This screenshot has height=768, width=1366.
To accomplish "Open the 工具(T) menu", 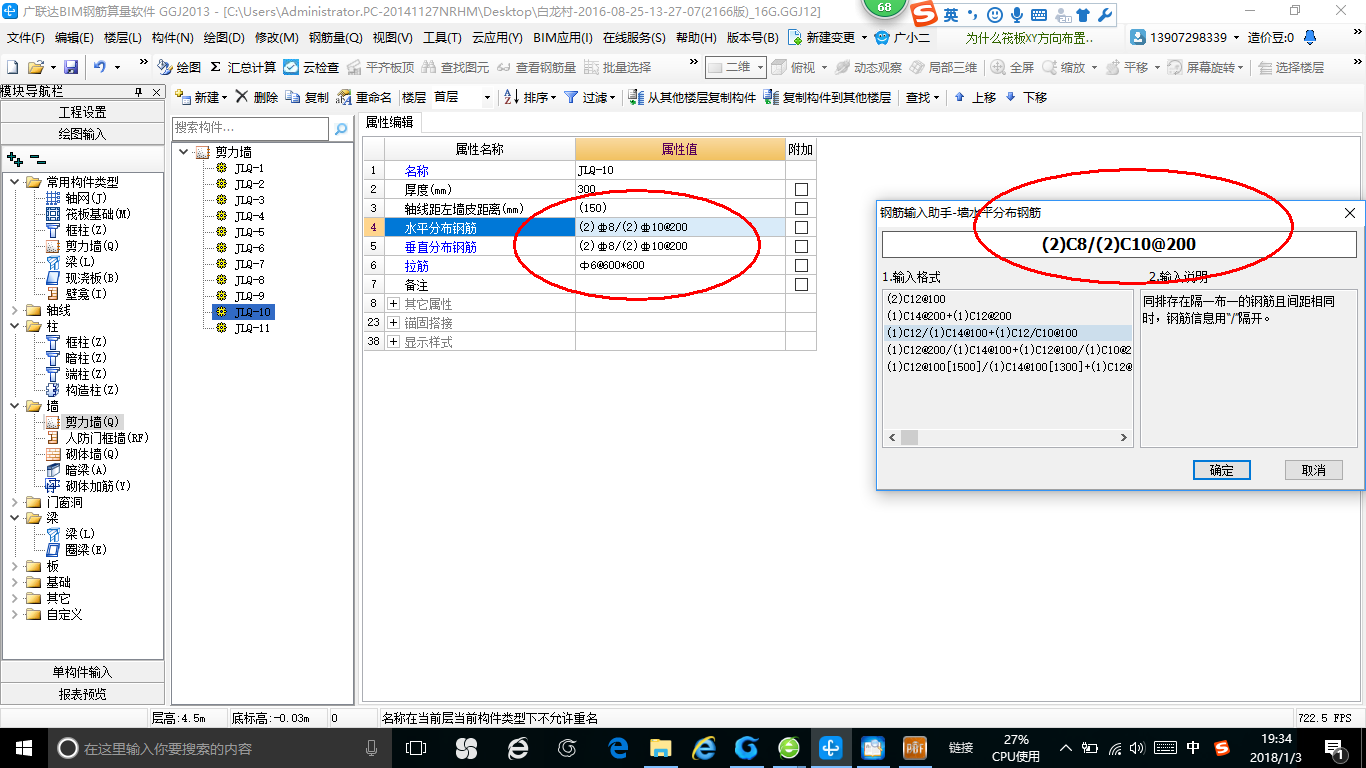I will (x=442, y=37).
